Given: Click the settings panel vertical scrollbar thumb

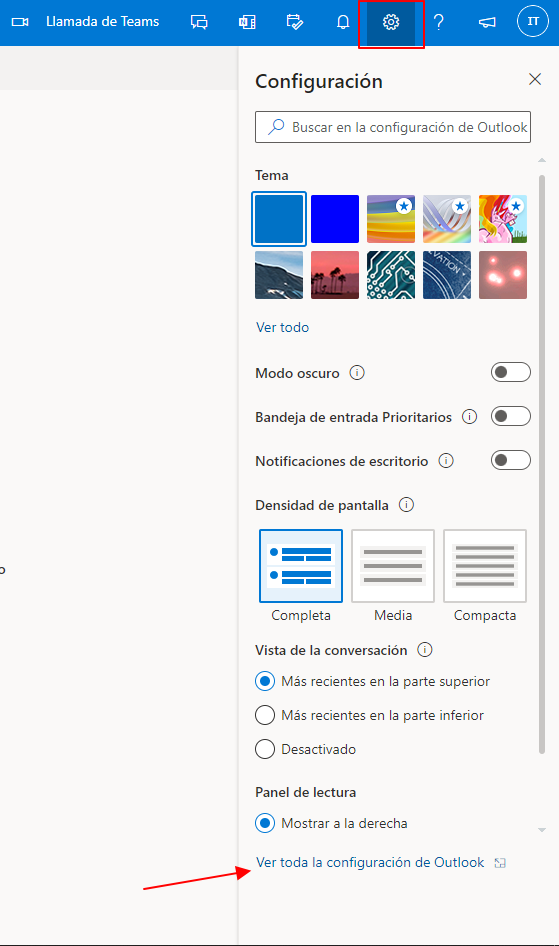Looking at the screenshot, I should click(542, 465).
